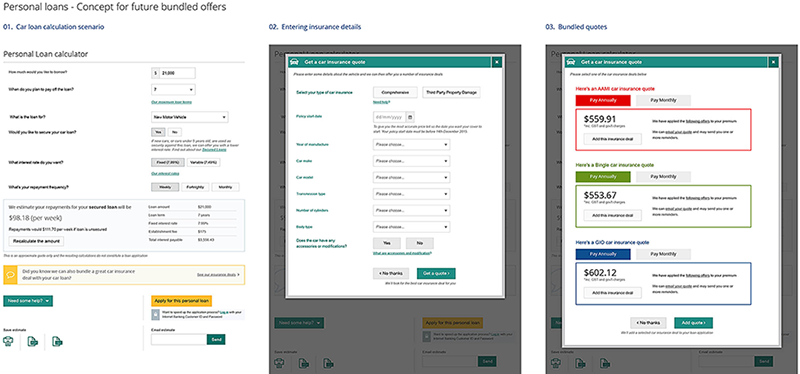Click the dimmed document icon beside Apply text in panel 02

point(427,337)
